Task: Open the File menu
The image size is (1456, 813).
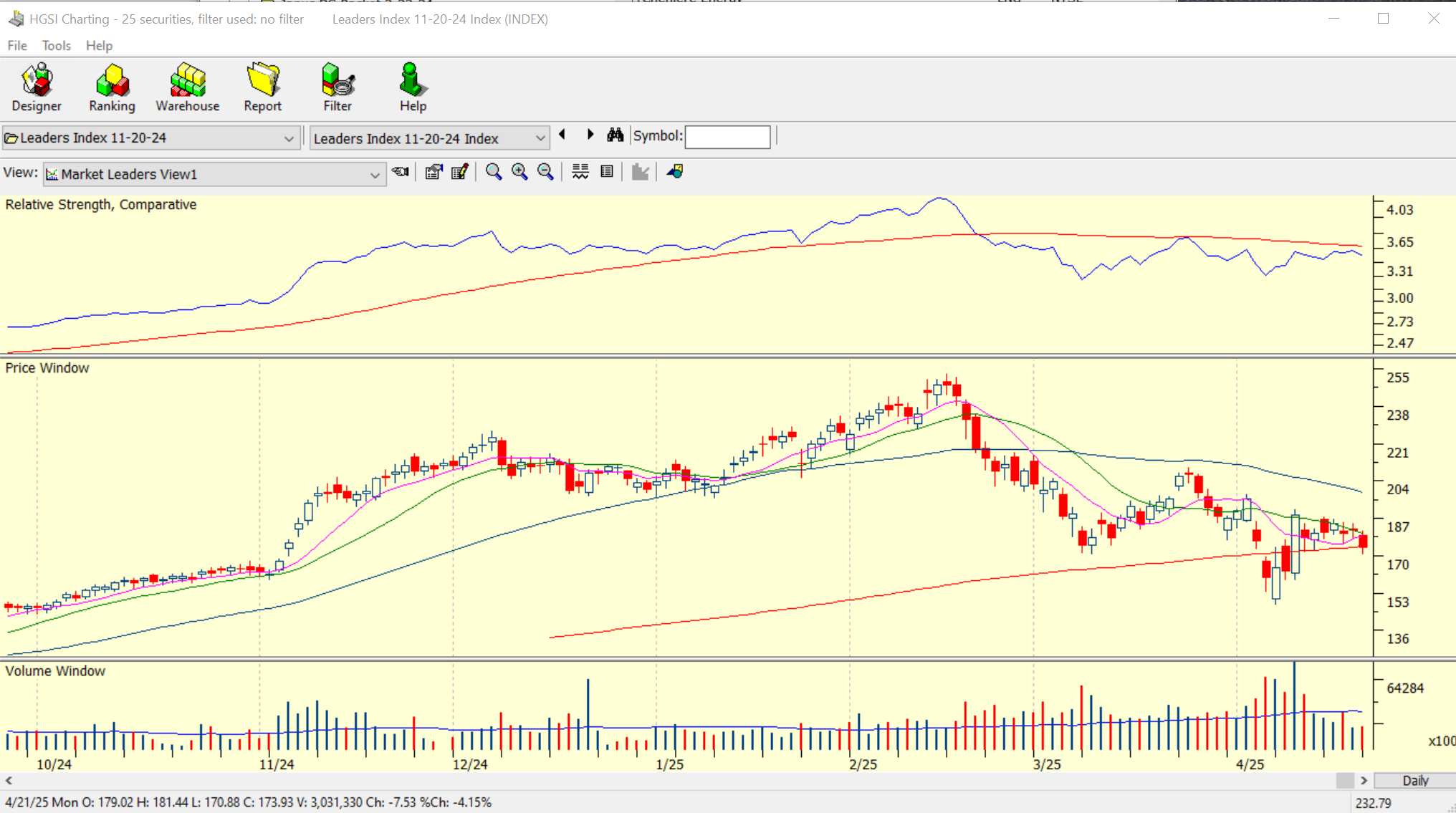Action: 17,45
